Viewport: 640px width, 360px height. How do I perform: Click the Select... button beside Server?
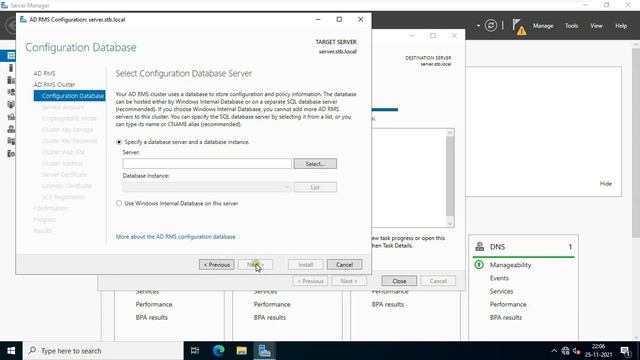[315, 164]
